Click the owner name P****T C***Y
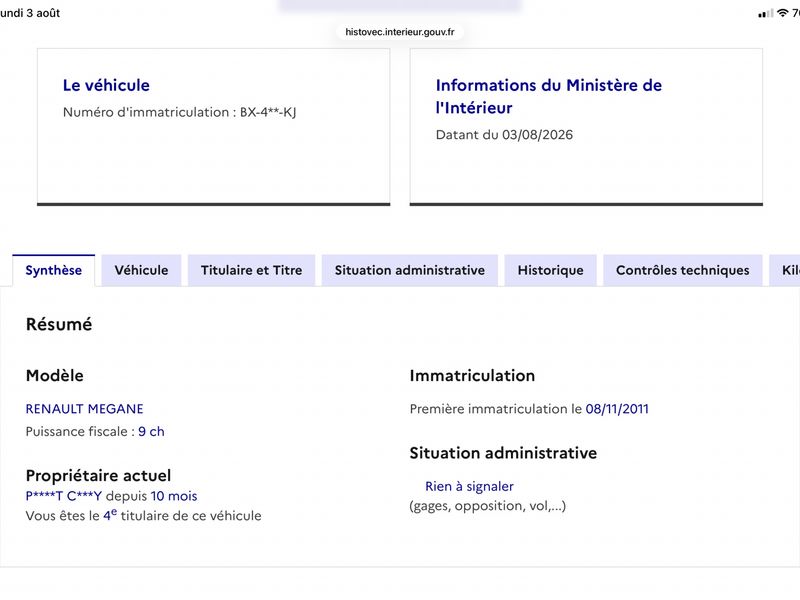 pos(64,496)
